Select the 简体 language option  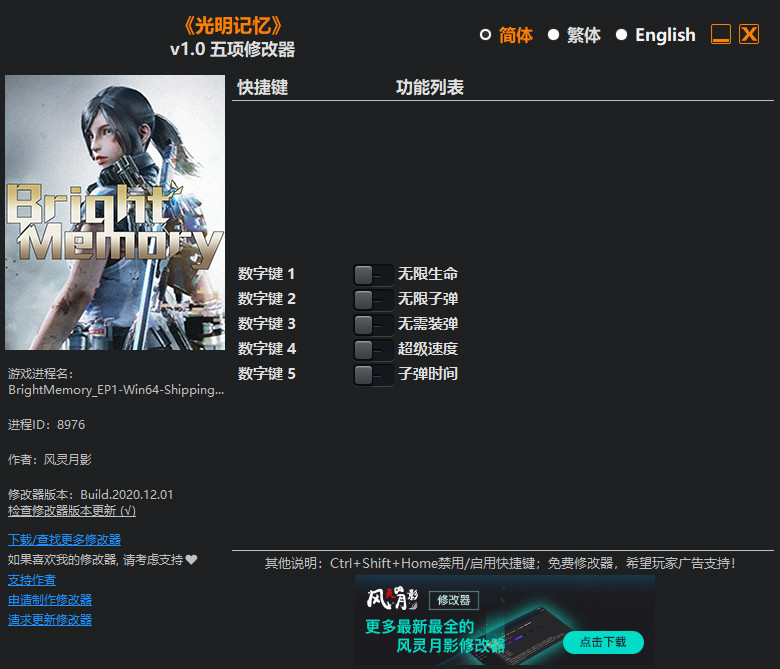[x=506, y=35]
